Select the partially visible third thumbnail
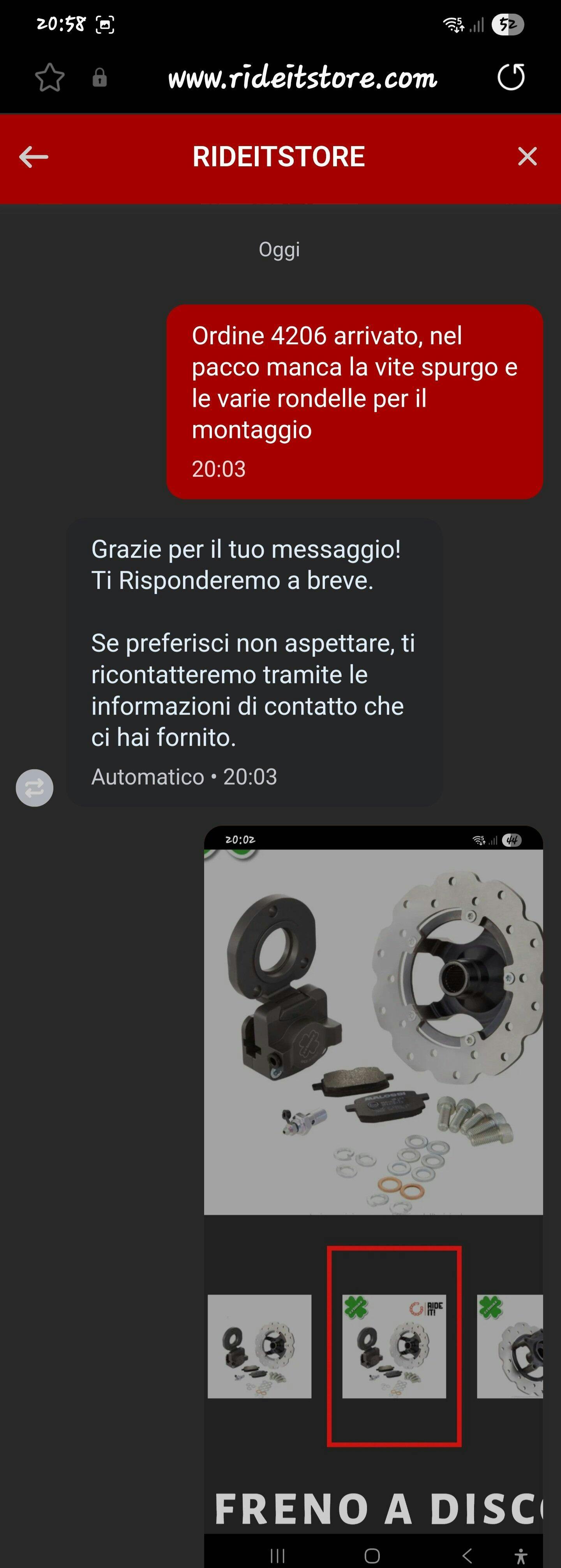 coord(510,1346)
